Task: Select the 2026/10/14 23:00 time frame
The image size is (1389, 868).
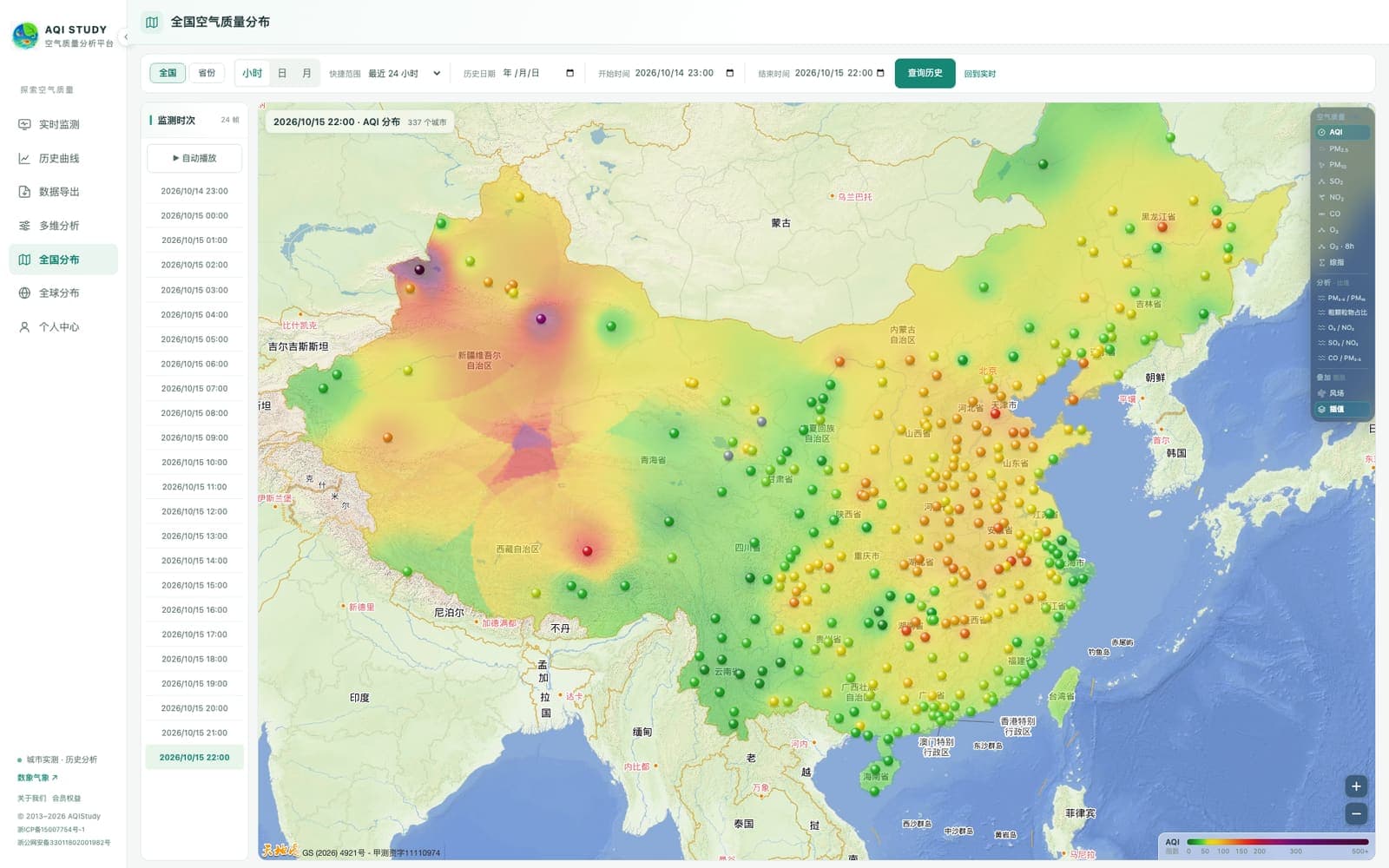Action: point(194,191)
